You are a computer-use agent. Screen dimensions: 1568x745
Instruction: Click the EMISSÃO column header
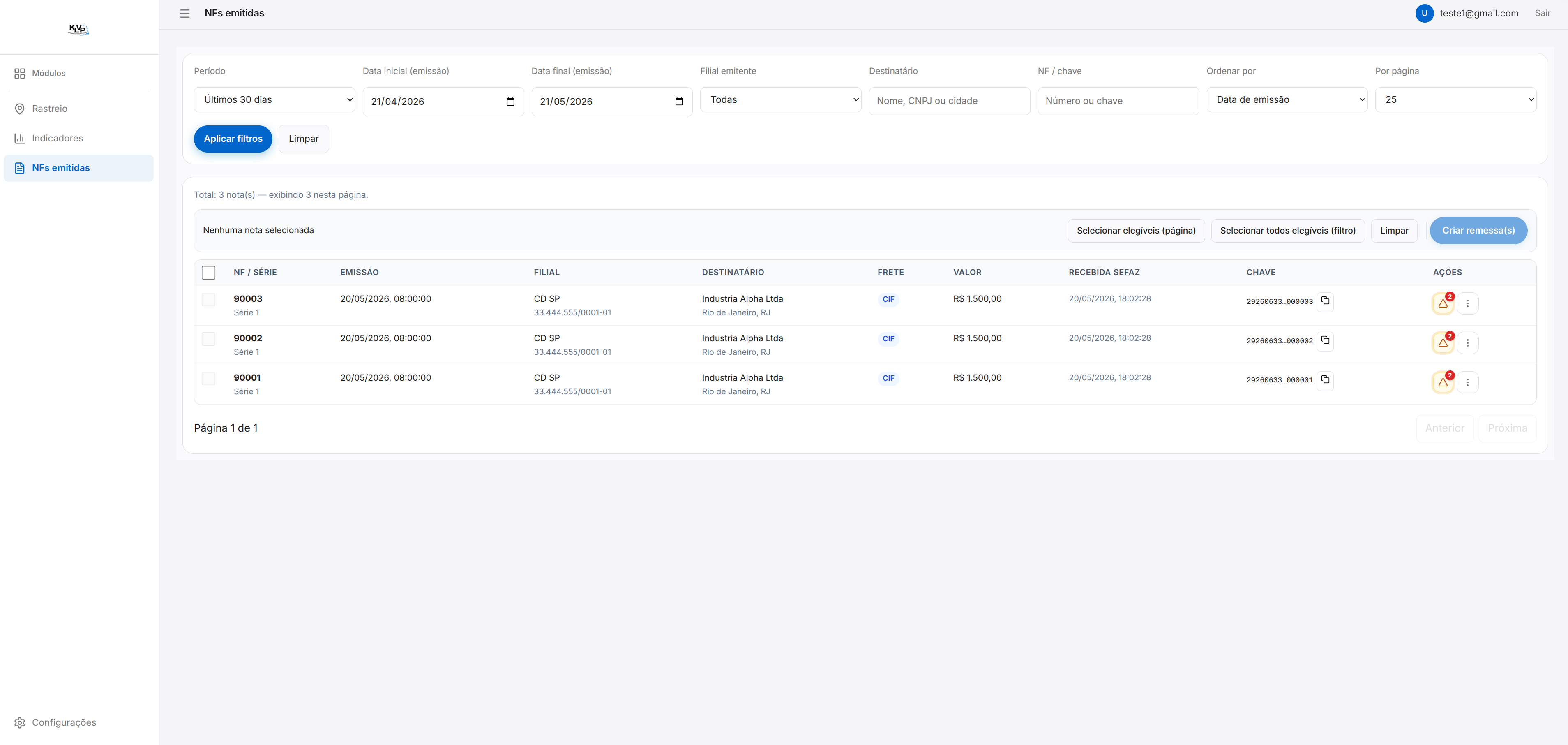(359, 273)
